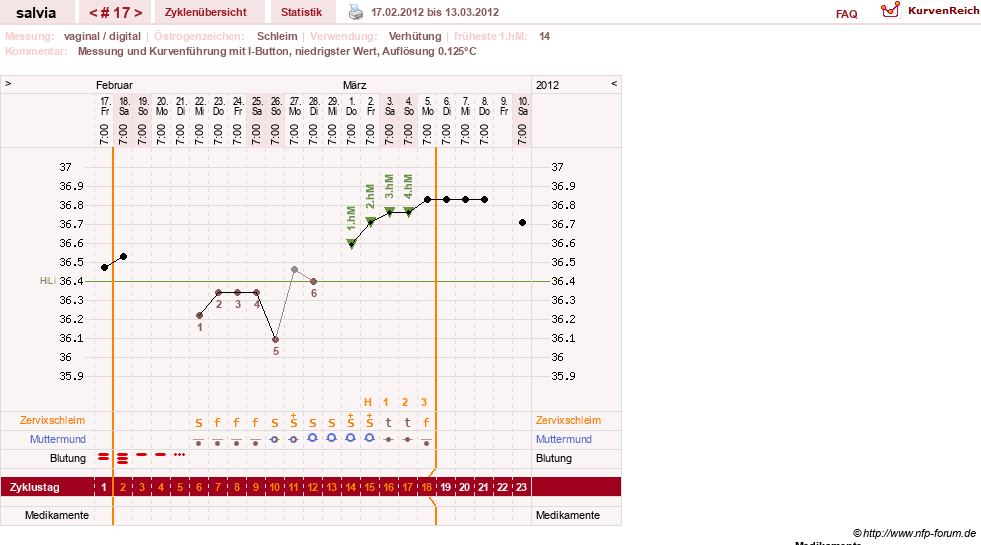Expand chart with the > arrow left of Februar
Image resolution: width=981 pixels, height=545 pixels.
pyautogui.click(x=8, y=83)
